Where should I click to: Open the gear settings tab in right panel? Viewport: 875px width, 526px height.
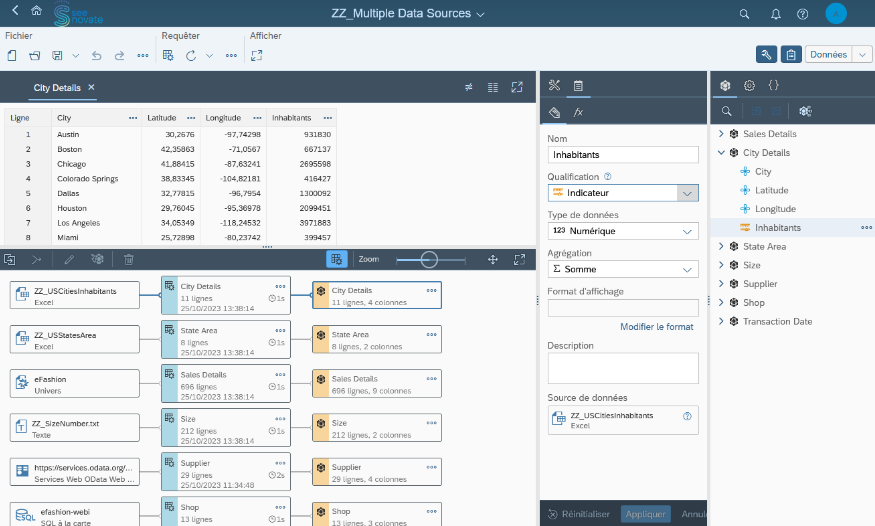749,85
